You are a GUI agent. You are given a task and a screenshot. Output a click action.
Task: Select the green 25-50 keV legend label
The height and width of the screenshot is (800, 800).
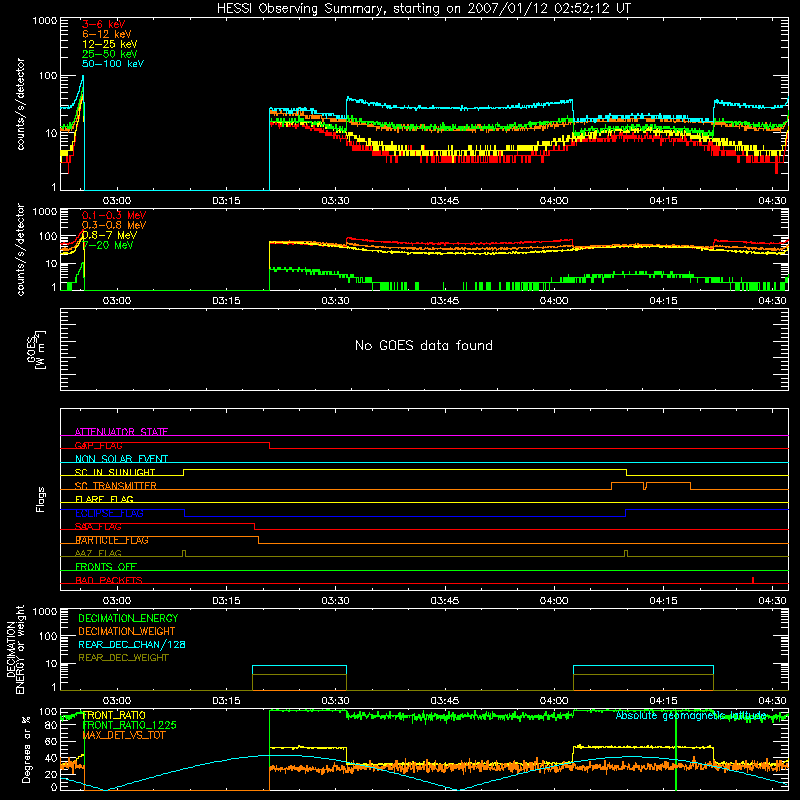pyautogui.click(x=110, y=54)
